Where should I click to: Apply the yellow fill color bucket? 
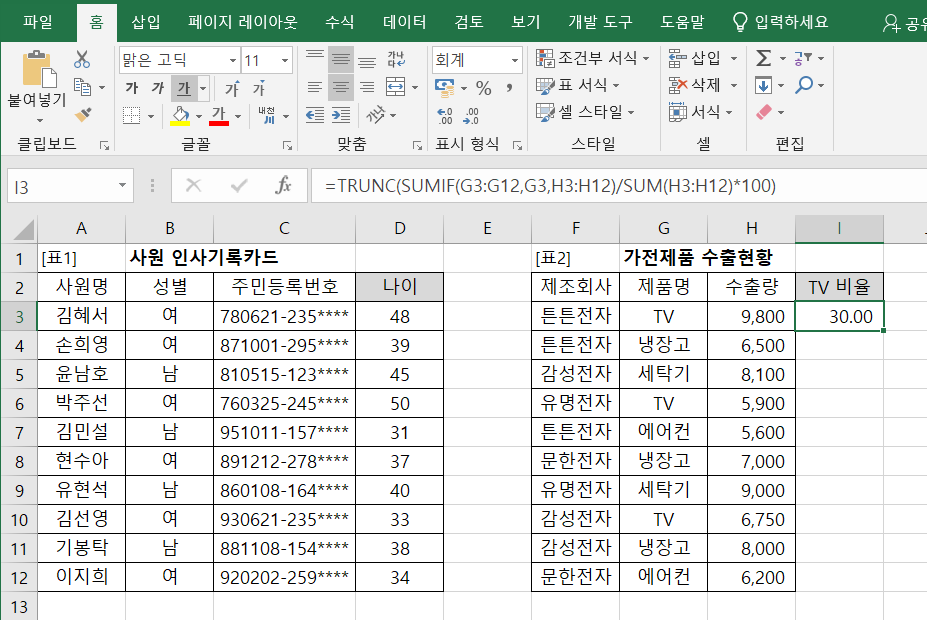click(180, 115)
